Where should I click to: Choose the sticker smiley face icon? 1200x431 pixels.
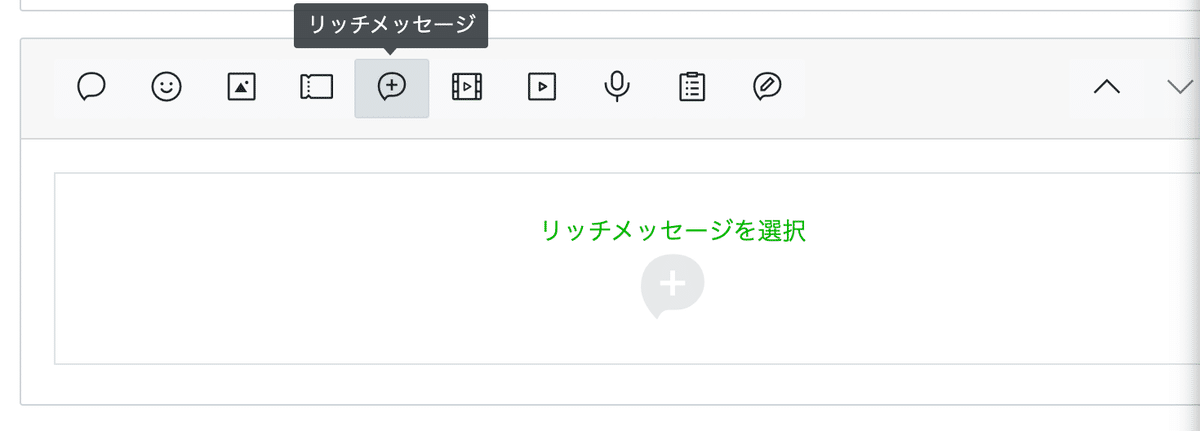tap(166, 88)
